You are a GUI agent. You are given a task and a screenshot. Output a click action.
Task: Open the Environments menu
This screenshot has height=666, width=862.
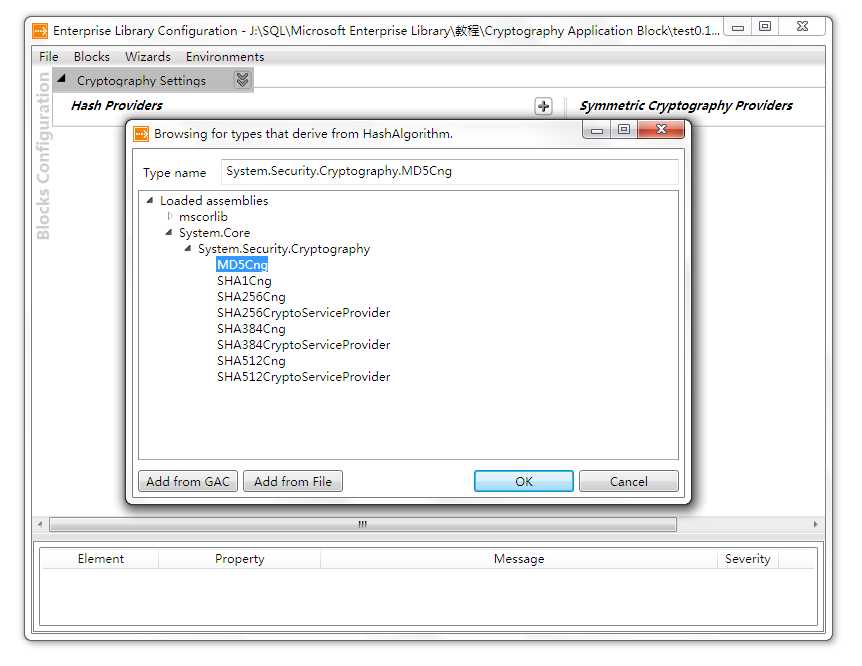point(225,57)
